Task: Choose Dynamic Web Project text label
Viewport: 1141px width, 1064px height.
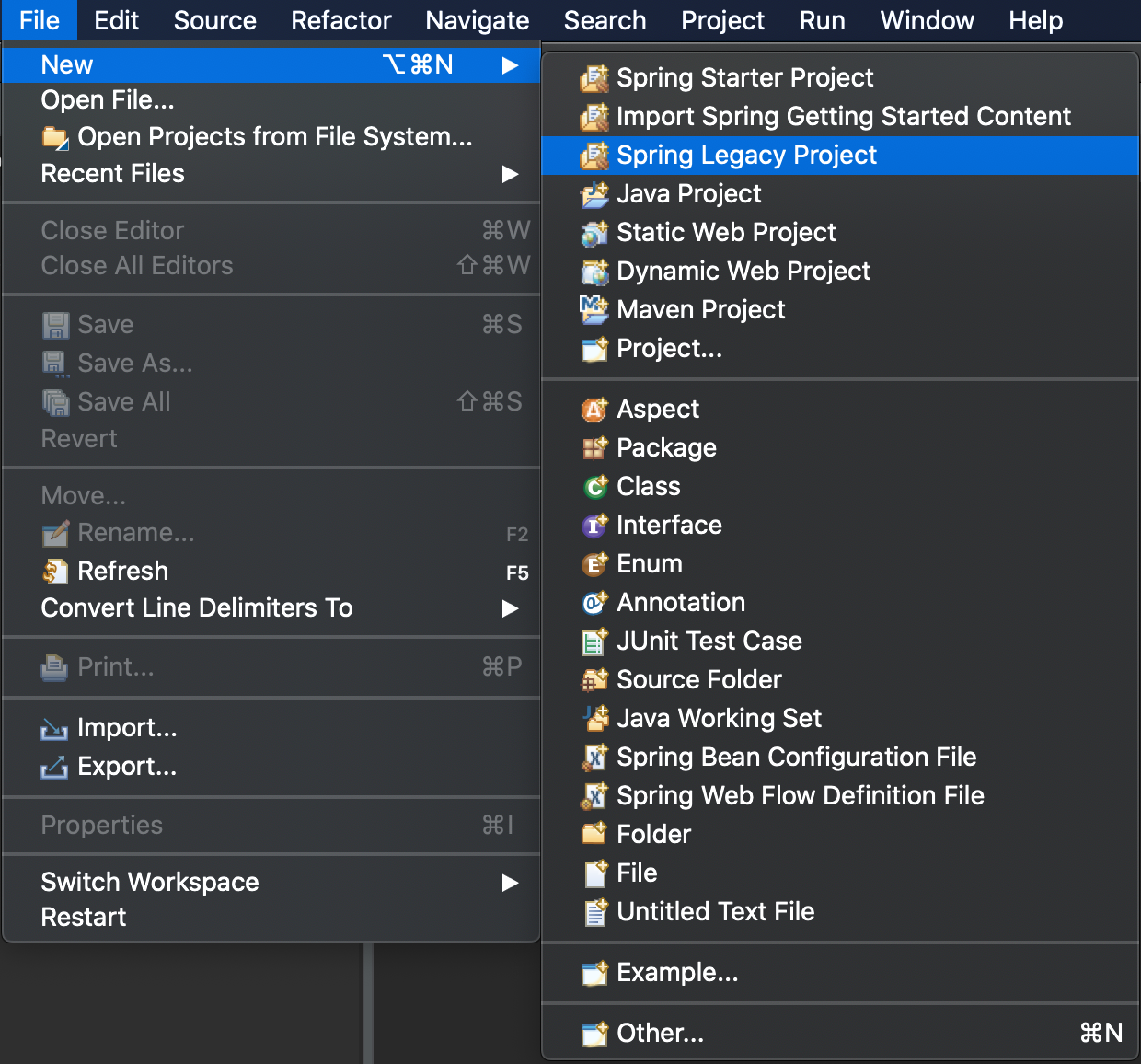Action: [x=743, y=272]
